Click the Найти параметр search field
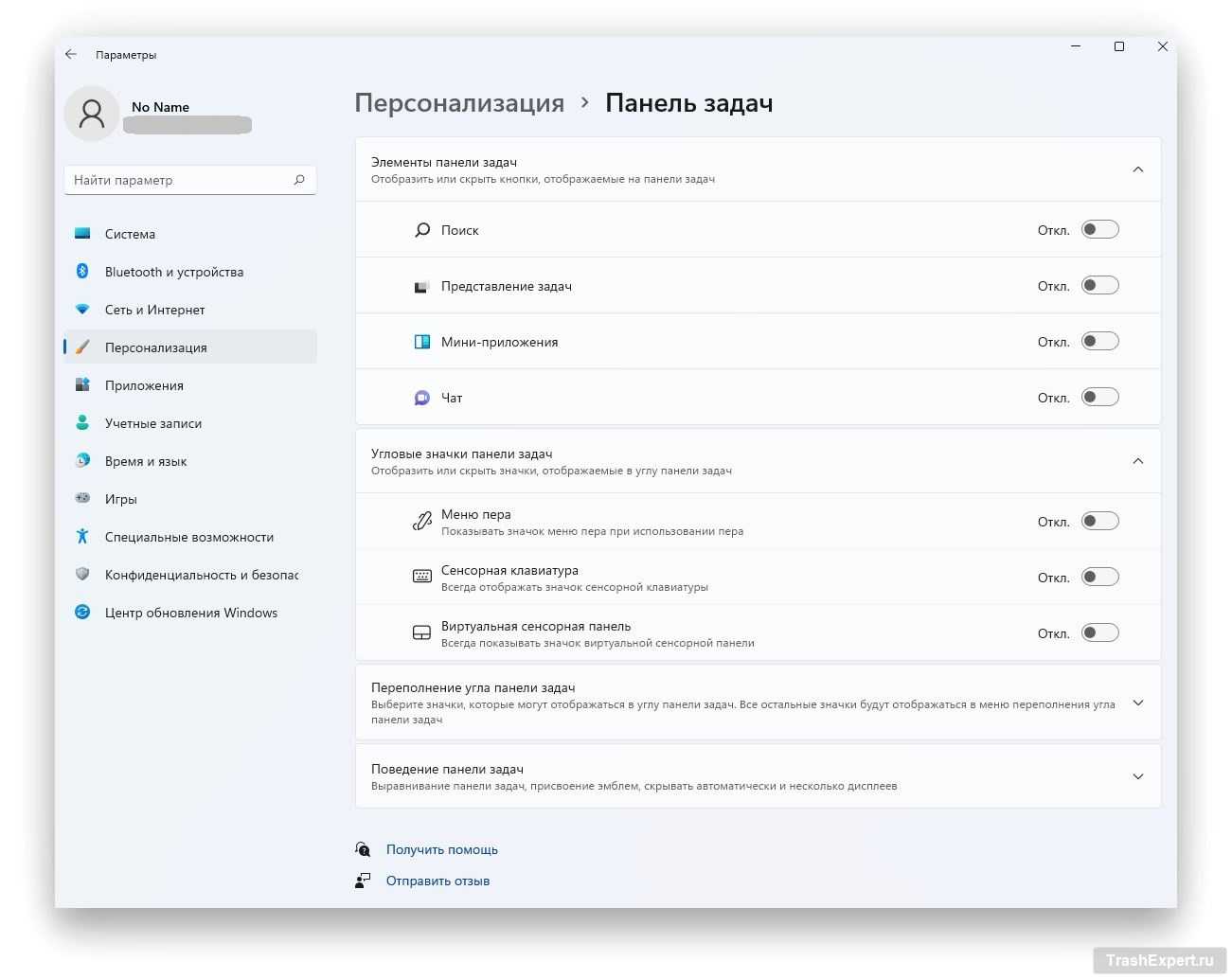 180,180
